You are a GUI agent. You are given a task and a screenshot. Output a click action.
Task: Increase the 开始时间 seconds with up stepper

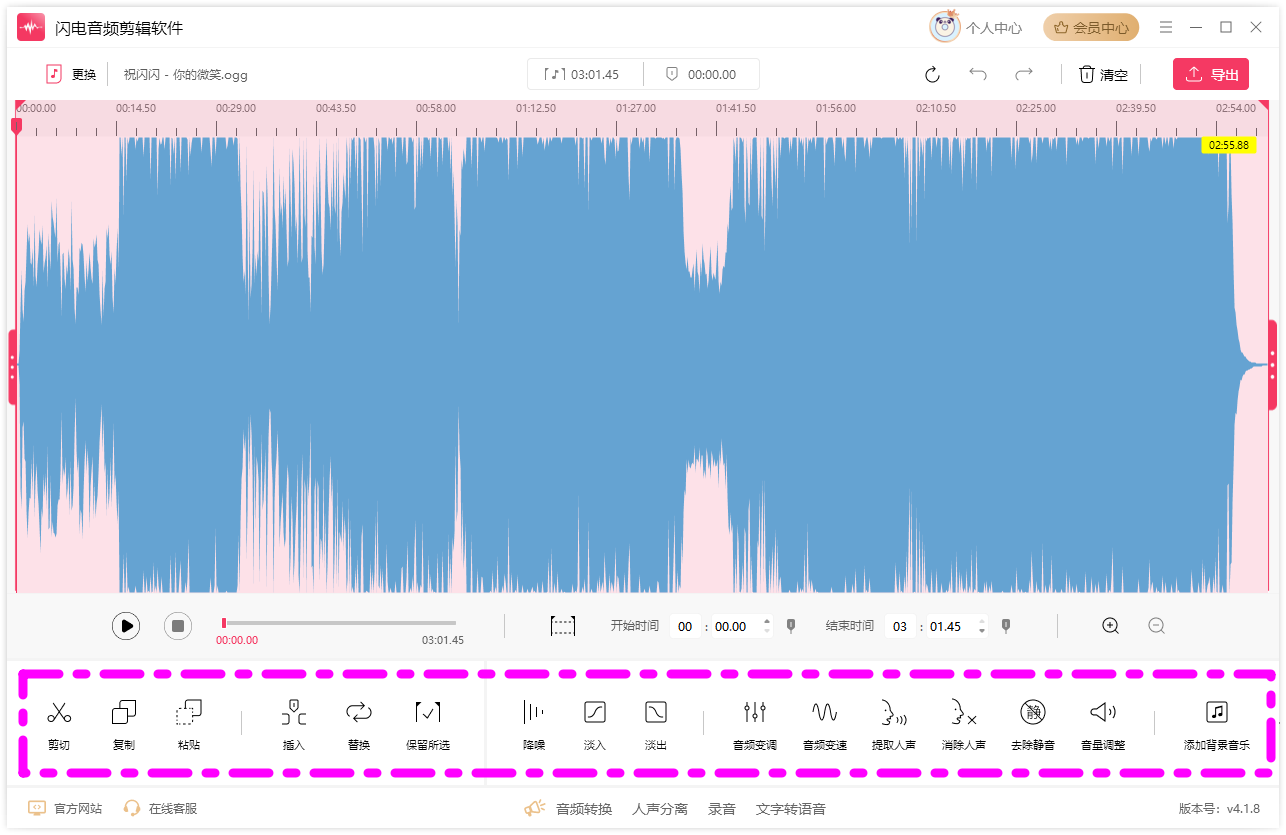(x=767, y=621)
